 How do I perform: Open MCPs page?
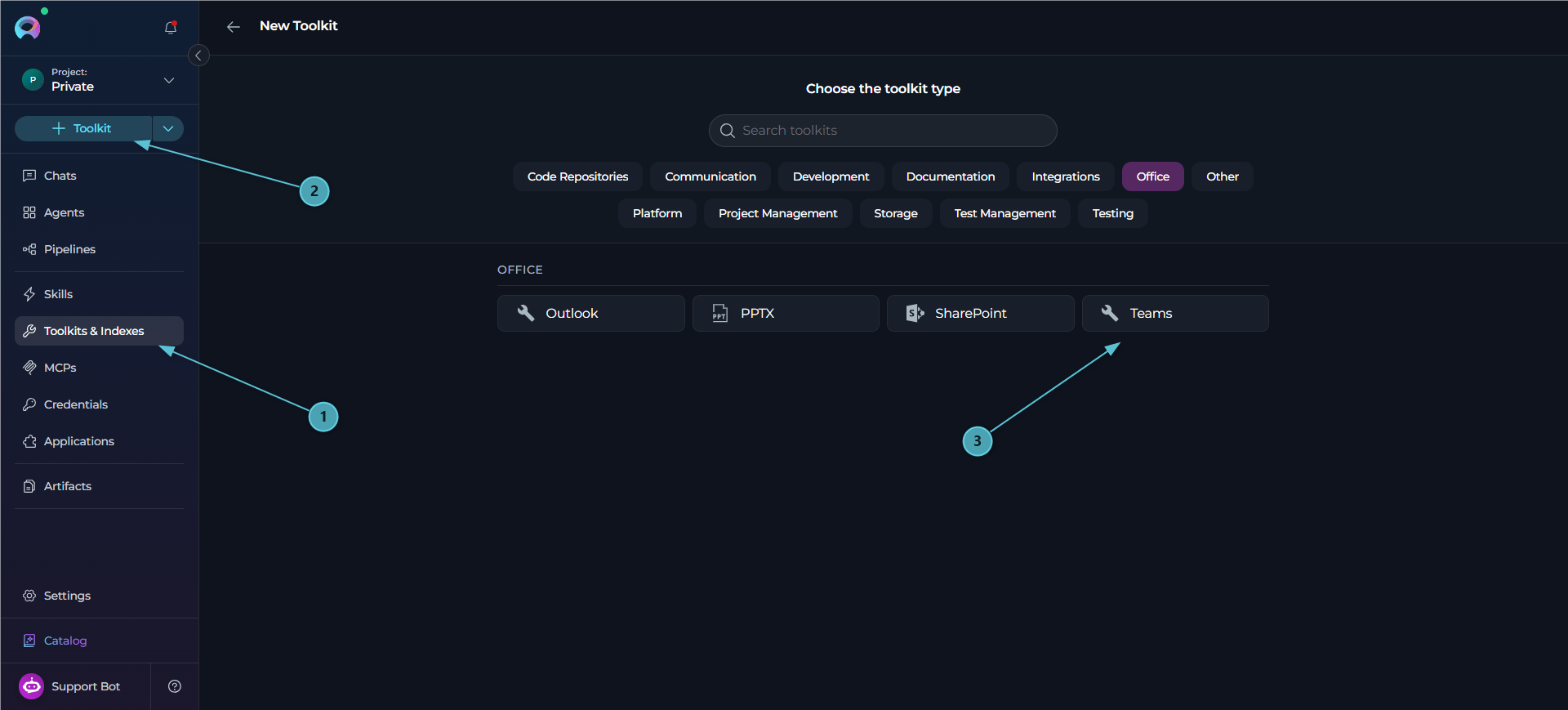tap(99, 368)
